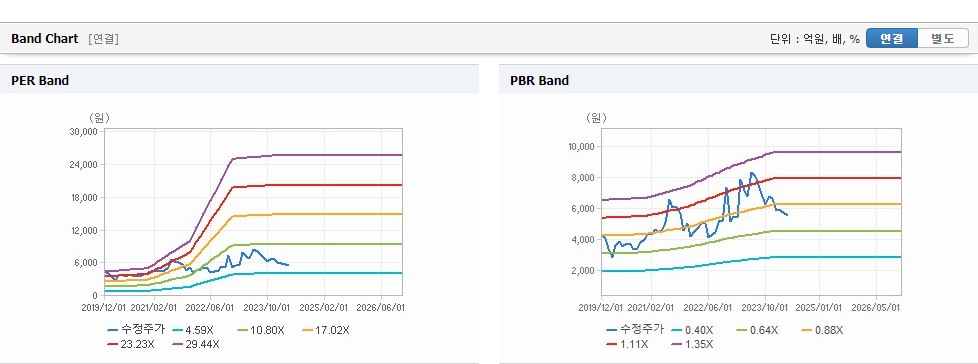This screenshot has height=364, width=978.
Task: Click the 1.11X red legend entry
Action: click(629, 343)
